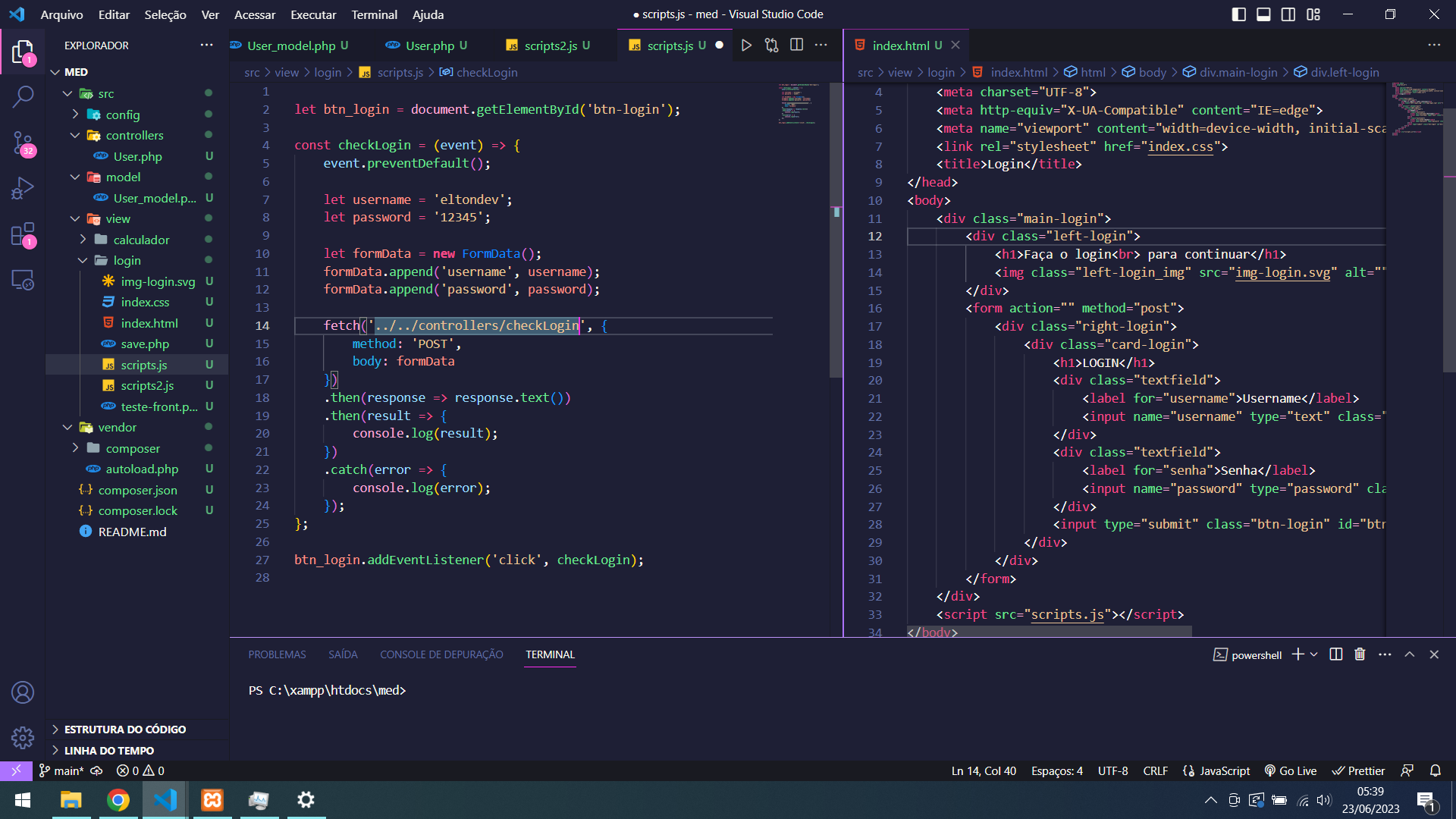Kill the terminal with trash icon
Viewport: 1456px width, 819px height.
coord(1360,654)
